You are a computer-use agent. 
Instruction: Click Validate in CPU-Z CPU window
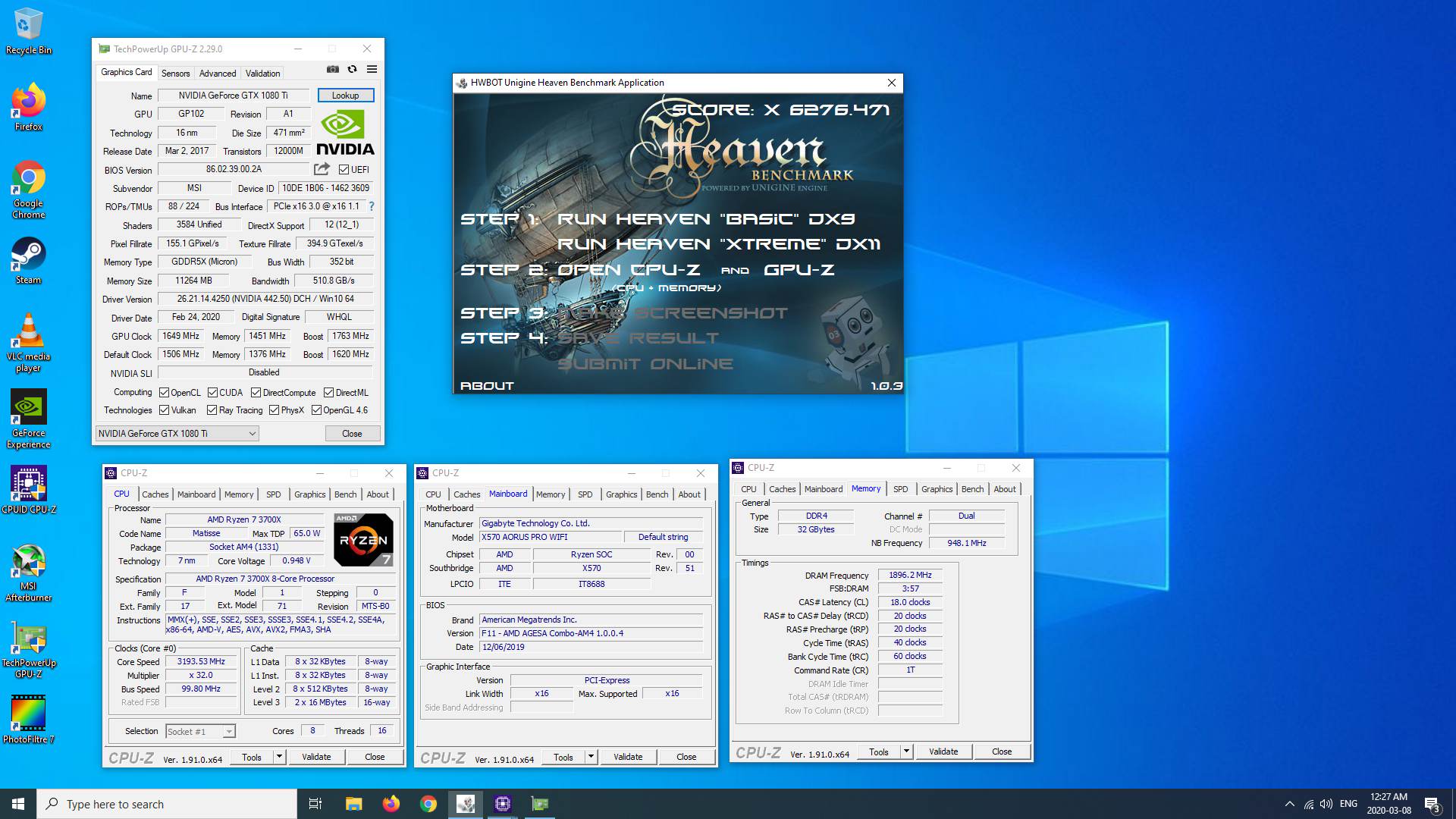point(316,757)
